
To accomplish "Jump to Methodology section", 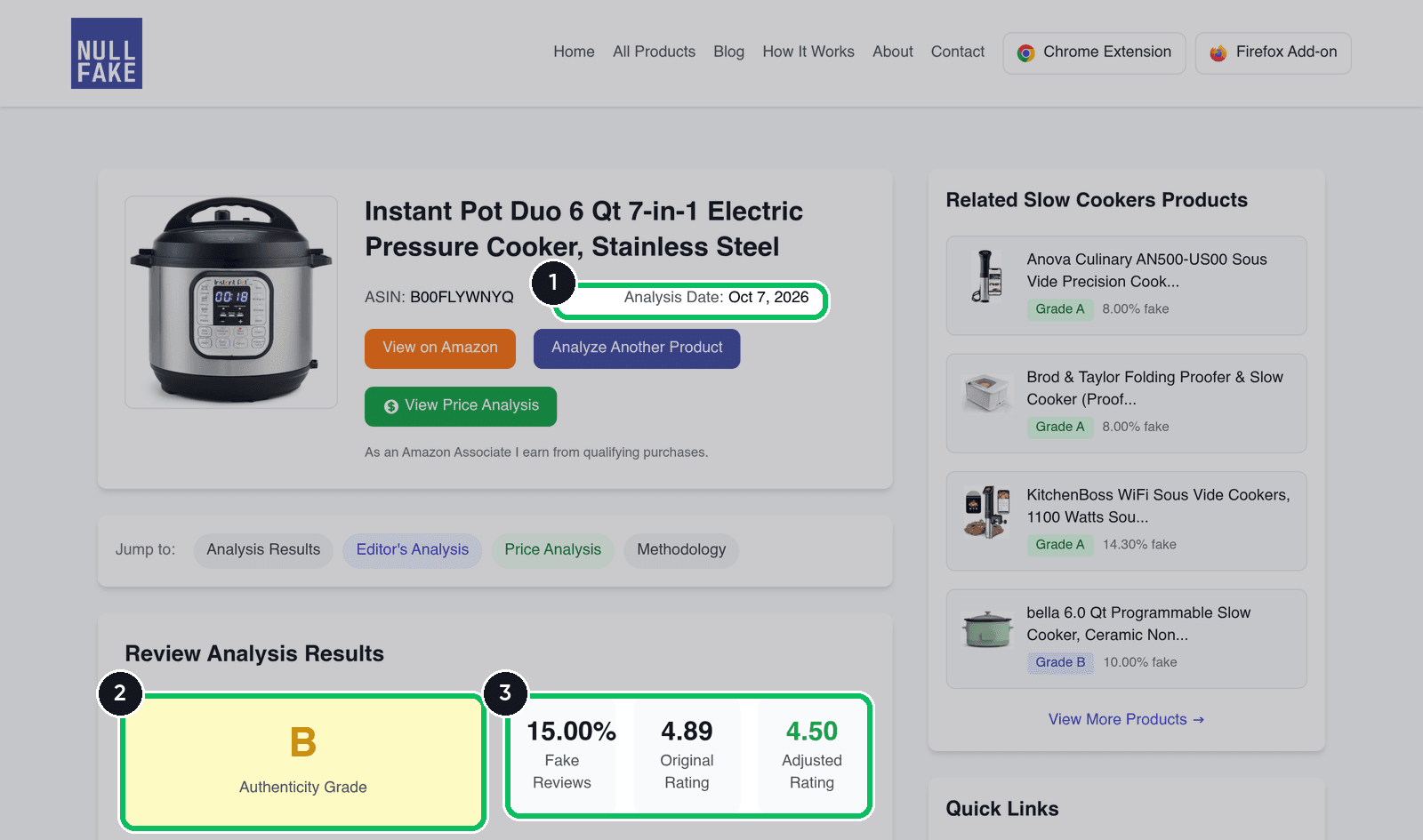I will coord(681,550).
